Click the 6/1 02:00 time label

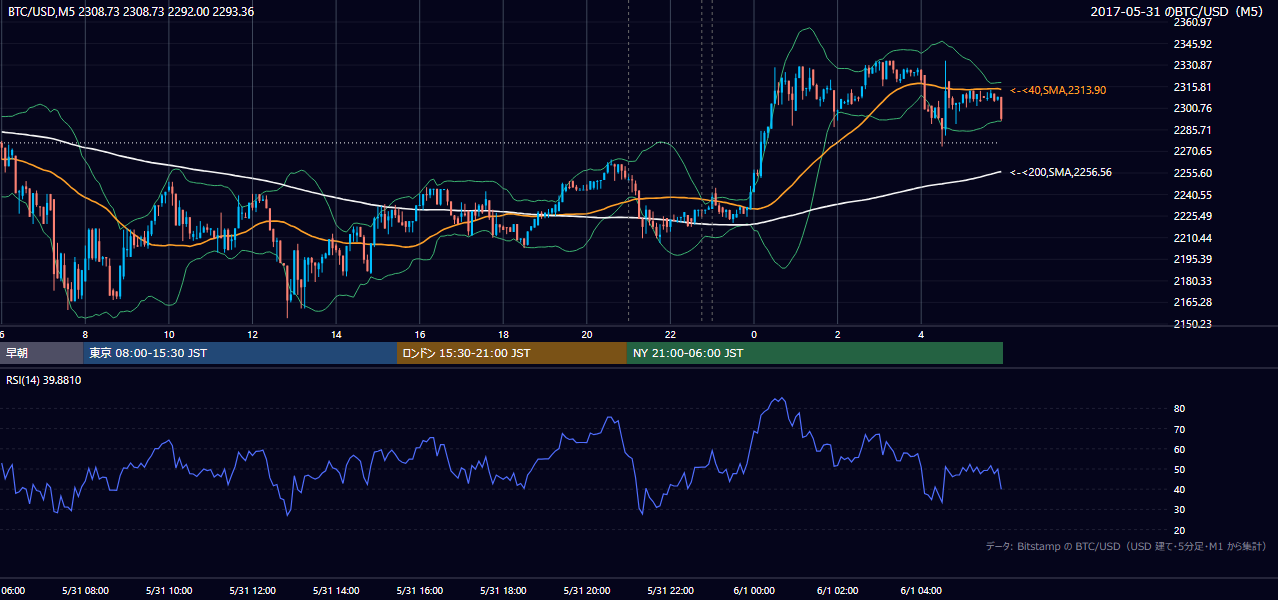coord(838,590)
